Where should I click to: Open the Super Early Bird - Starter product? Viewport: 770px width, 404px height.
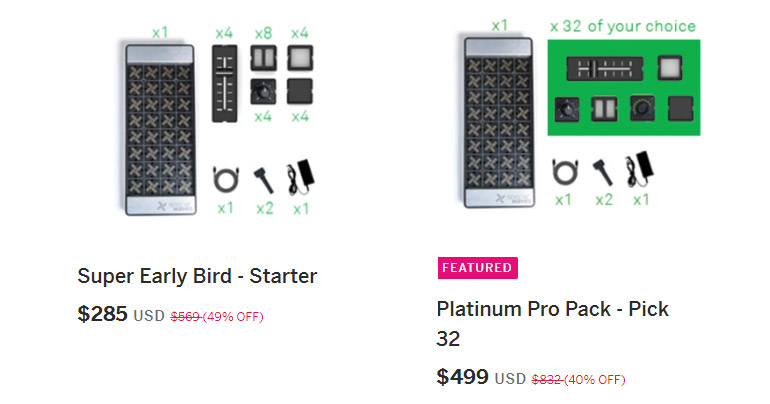(197, 276)
